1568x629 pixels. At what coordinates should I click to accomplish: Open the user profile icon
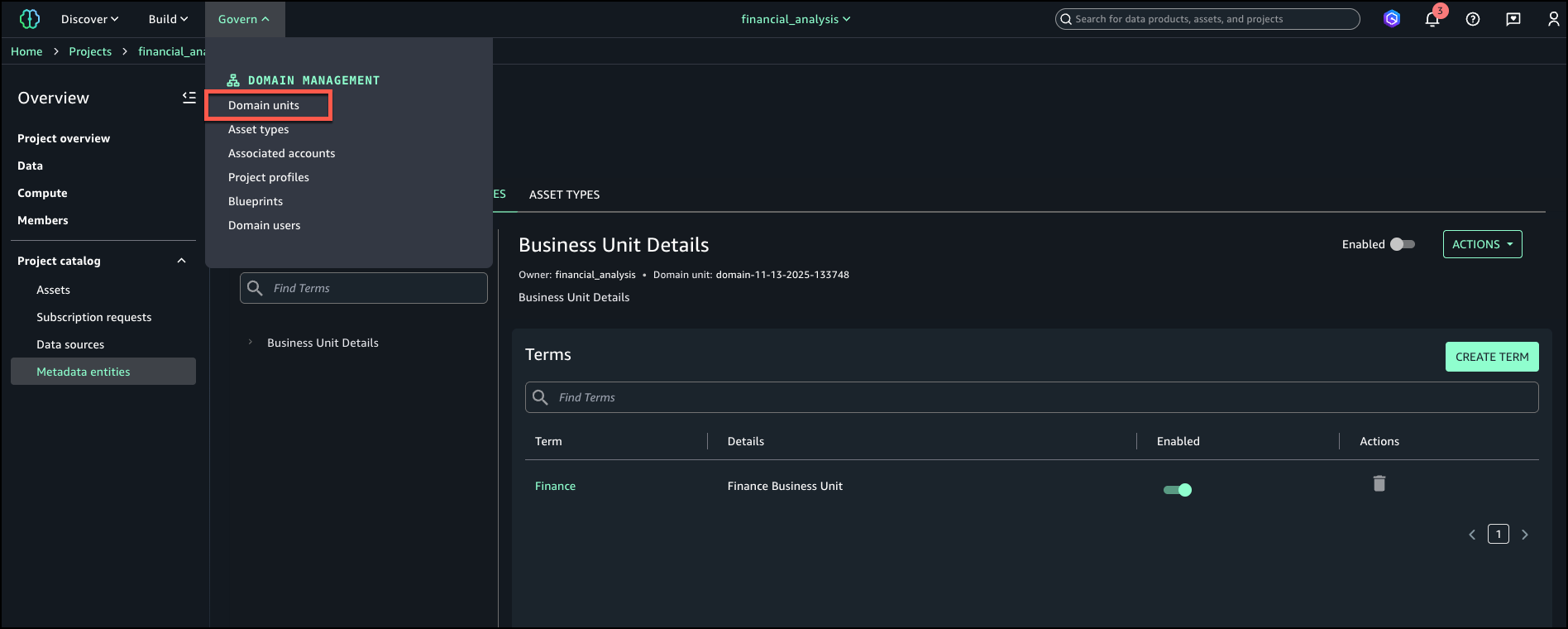[1553, 19]
